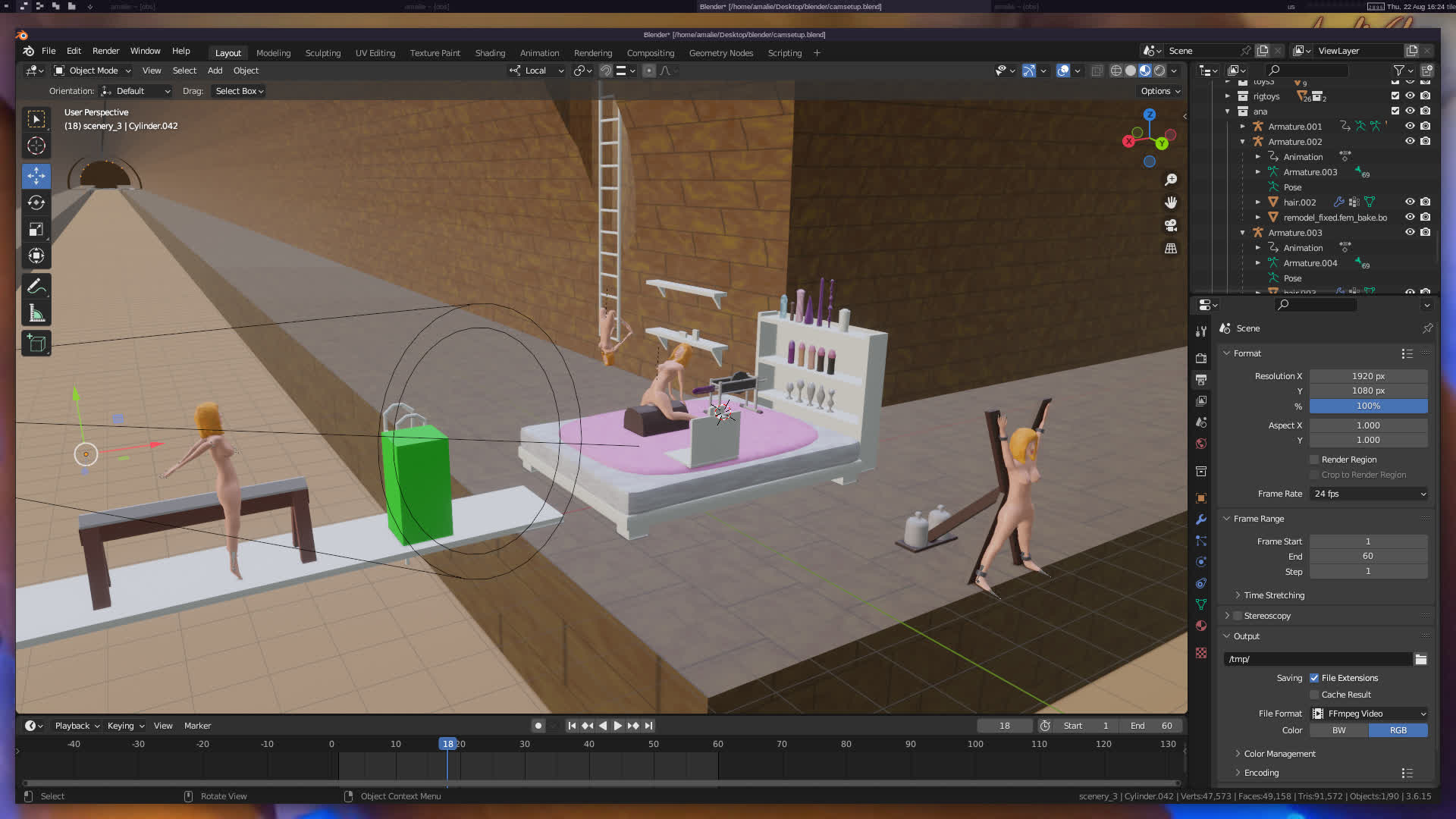Select the Move tool in toolbar
1456x819 pixels.
coord(36,176)
